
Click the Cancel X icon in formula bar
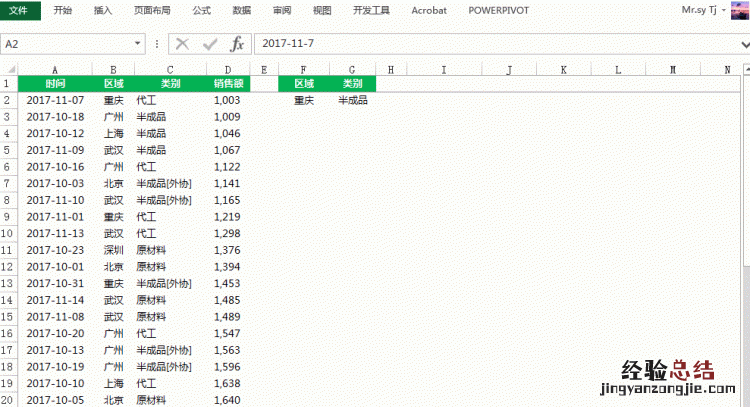(182, 44)
